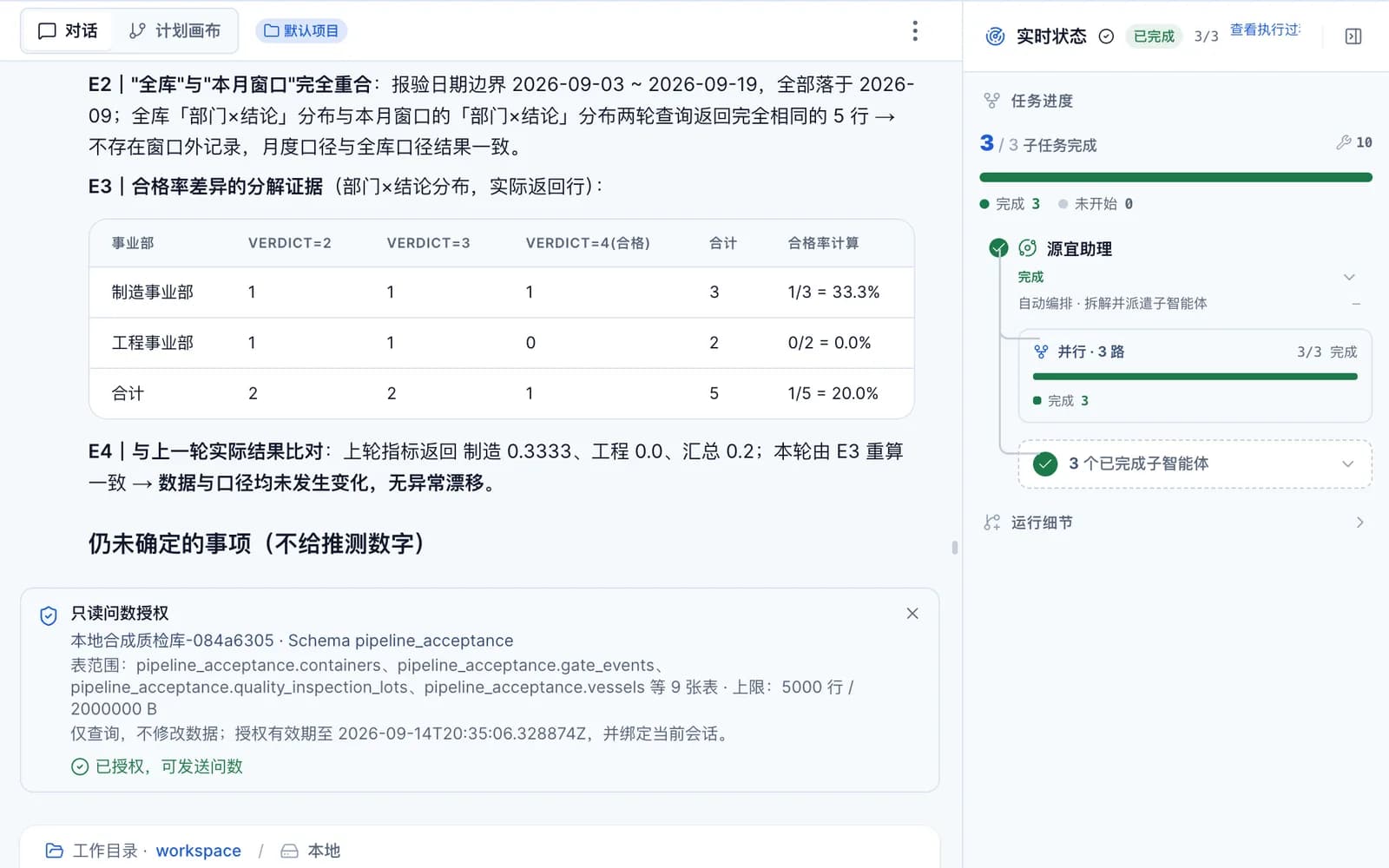Click the 完成 3 legend inside the 并行 card
Viewport: 1389px width, 868px height.
(1061, 401)
